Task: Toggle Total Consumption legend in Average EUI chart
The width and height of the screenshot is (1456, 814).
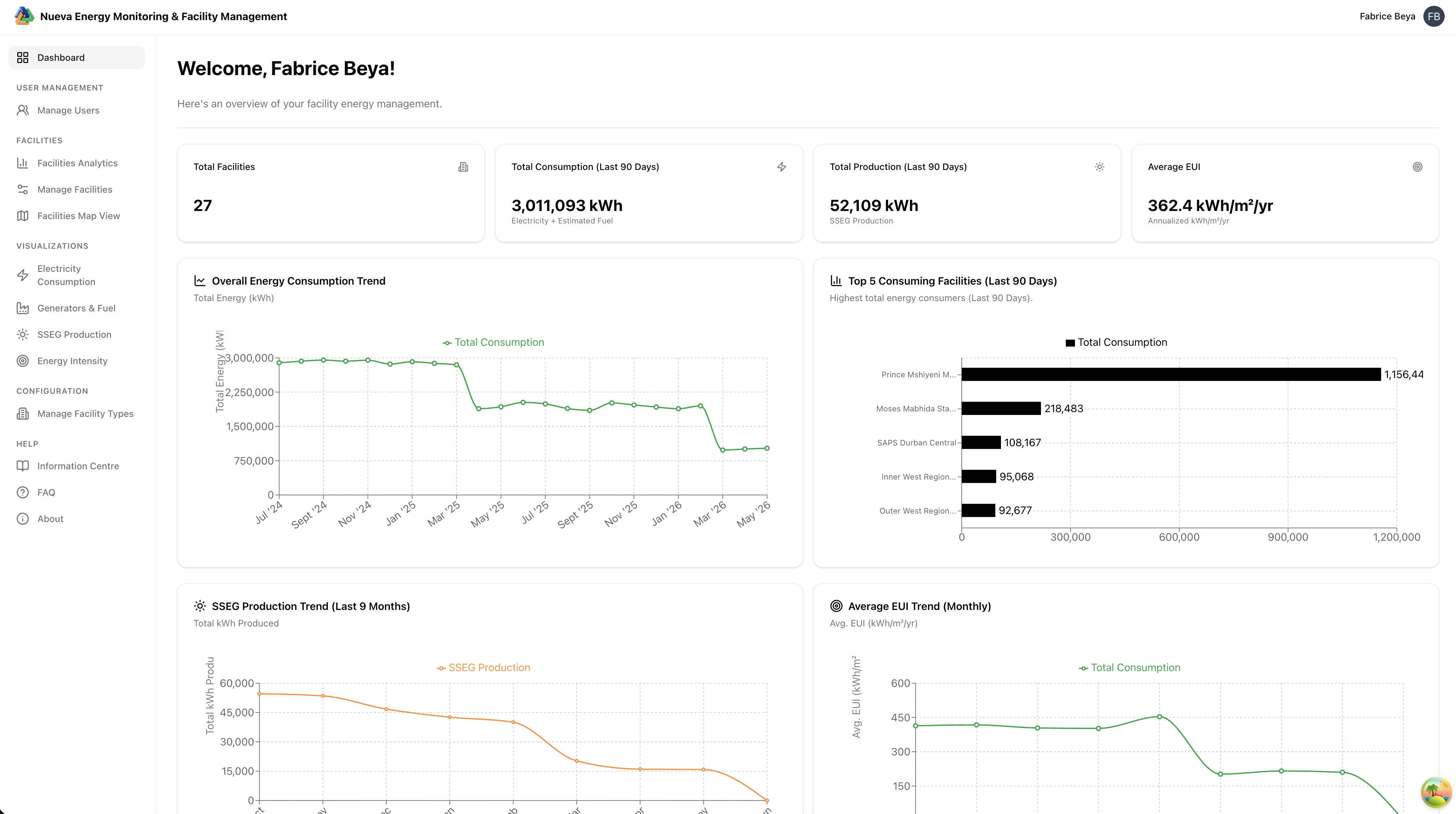Action: (x=1129, y=667)
